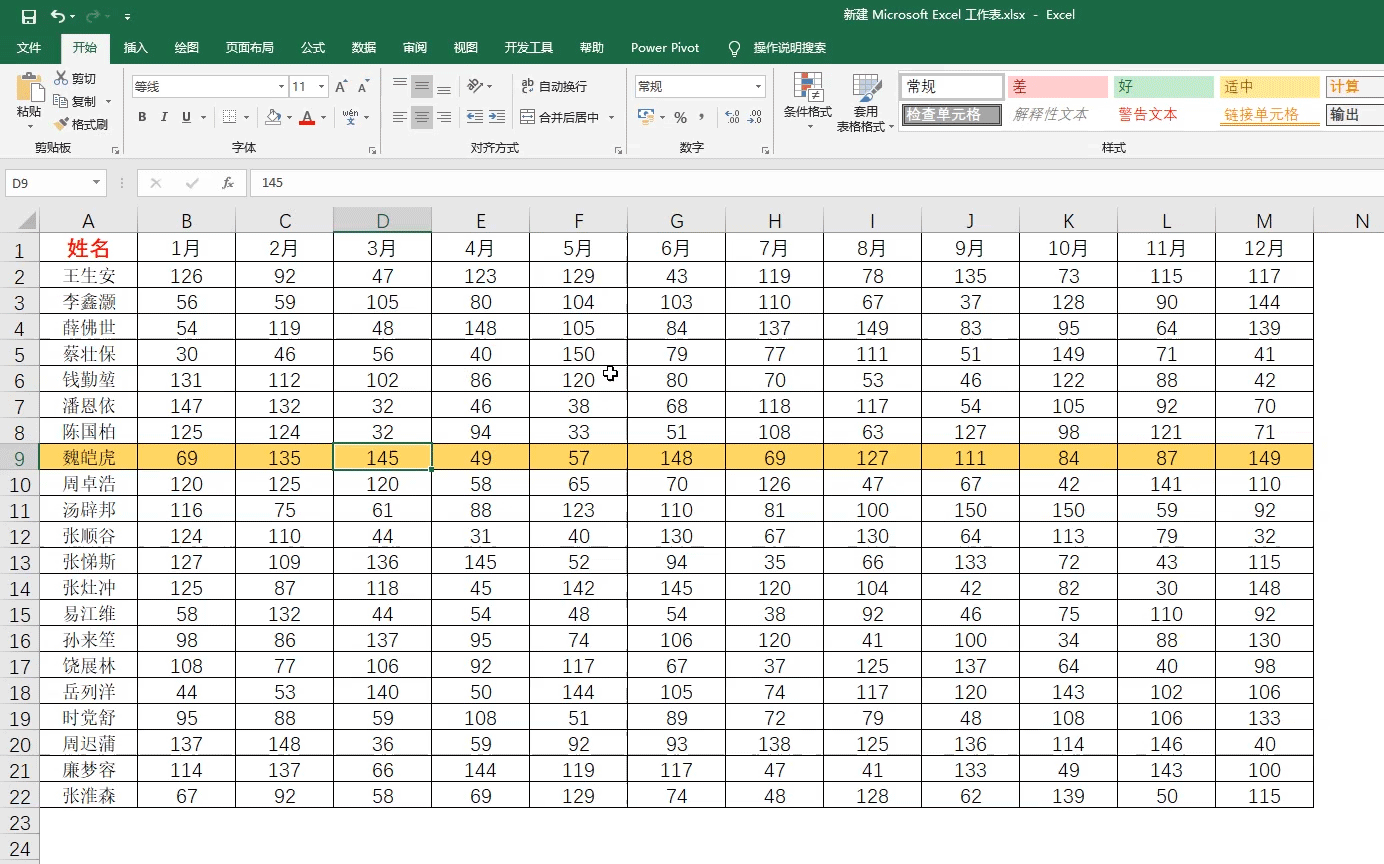The image size is (1384, 864).
Task: Click the Comma Style icon
Action: click(x=703, y=117)
